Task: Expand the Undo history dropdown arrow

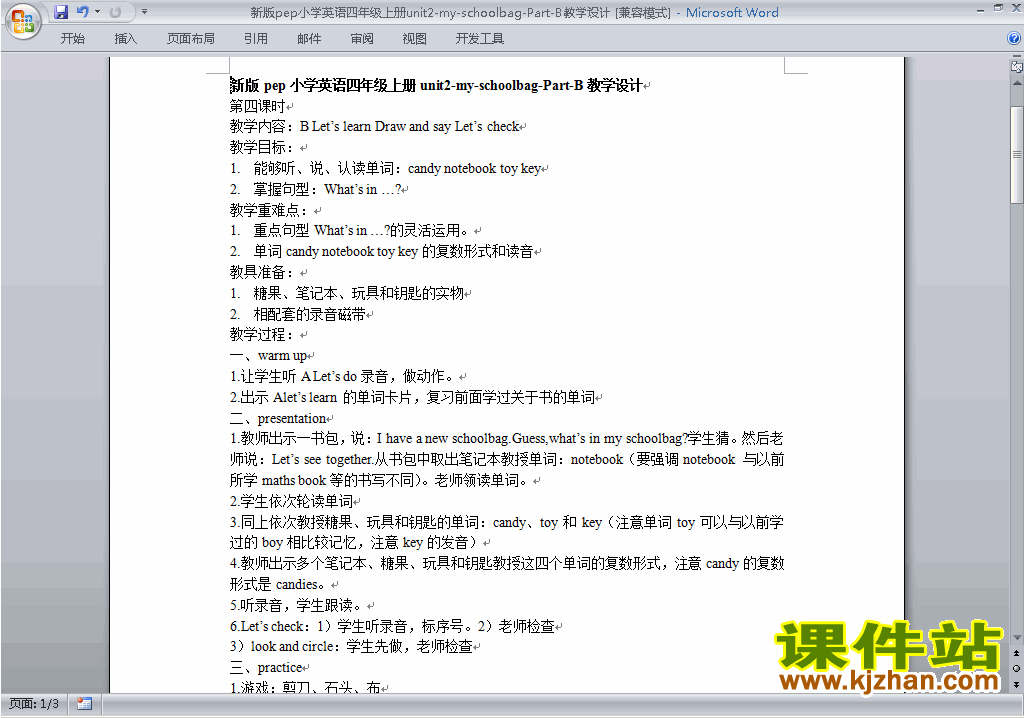Action: coord(97,12)
